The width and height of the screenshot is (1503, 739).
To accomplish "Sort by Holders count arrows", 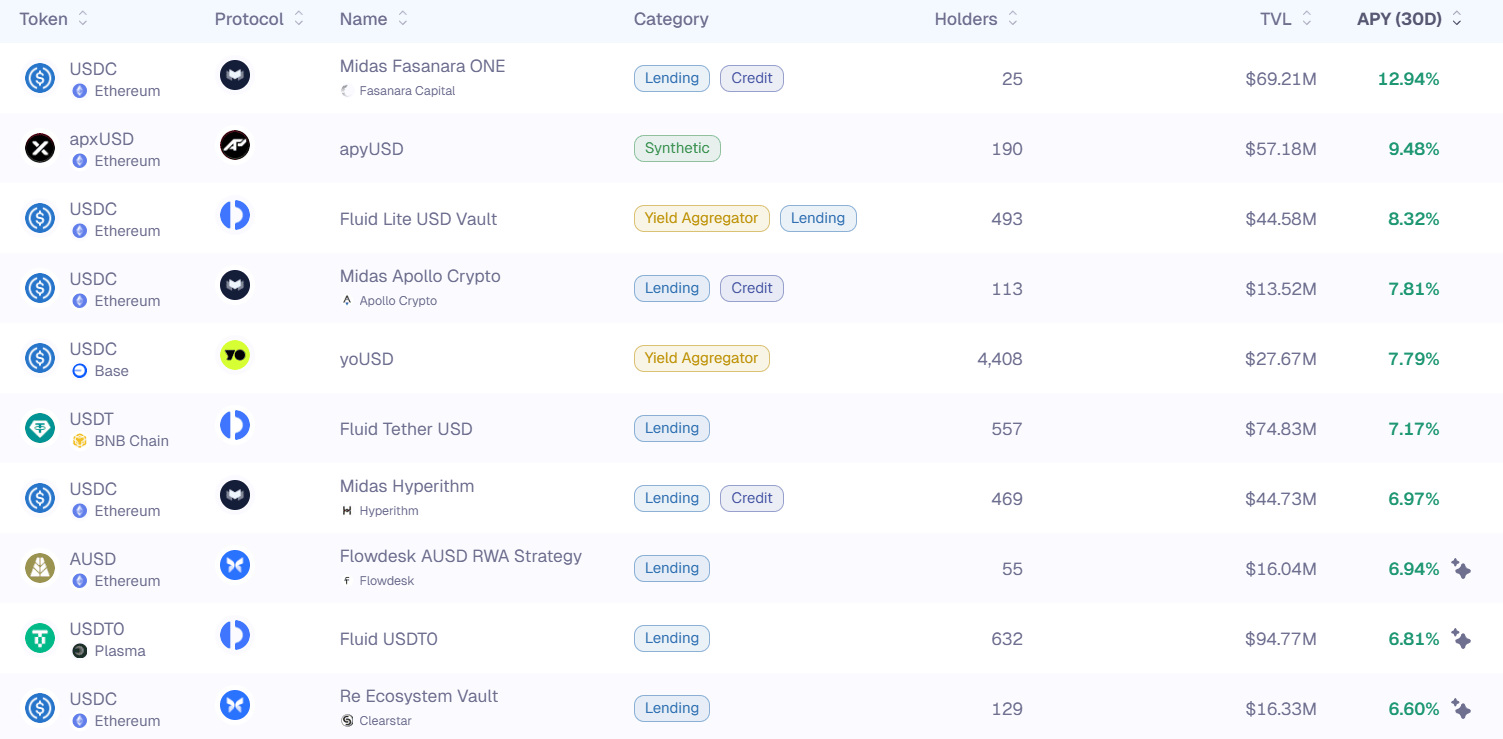I will 1013,19.
